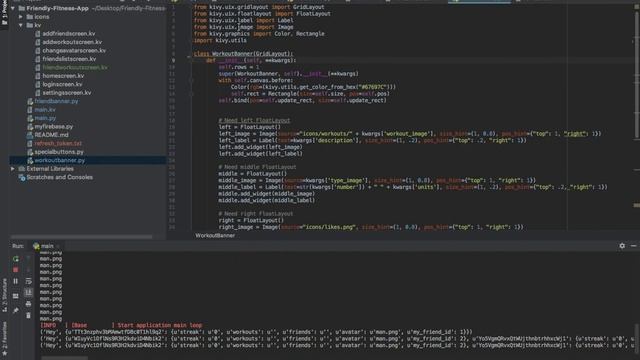Select friendbanner.py in project tree
This screenshot has height=360, width=640.
(56, 101)
